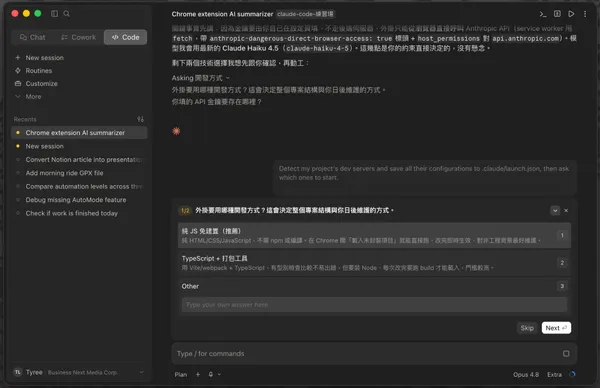Open Compare automation levels session

[79, 186]
